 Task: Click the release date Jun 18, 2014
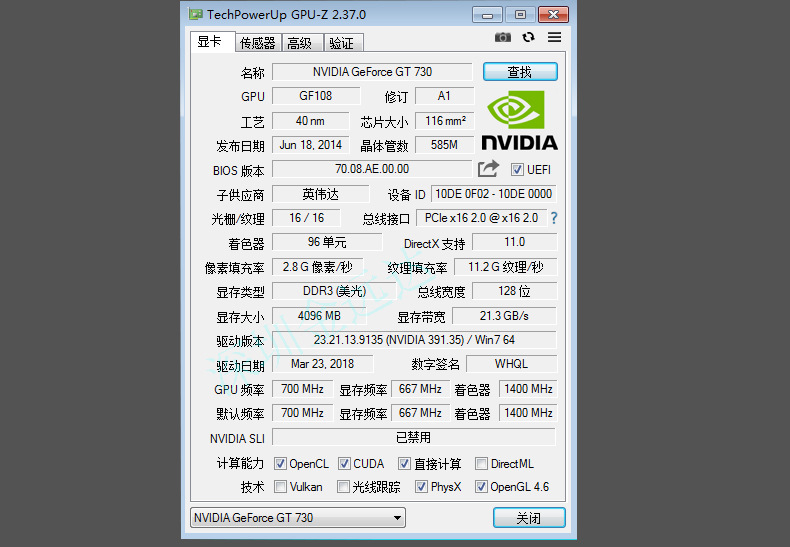[310, 145]
